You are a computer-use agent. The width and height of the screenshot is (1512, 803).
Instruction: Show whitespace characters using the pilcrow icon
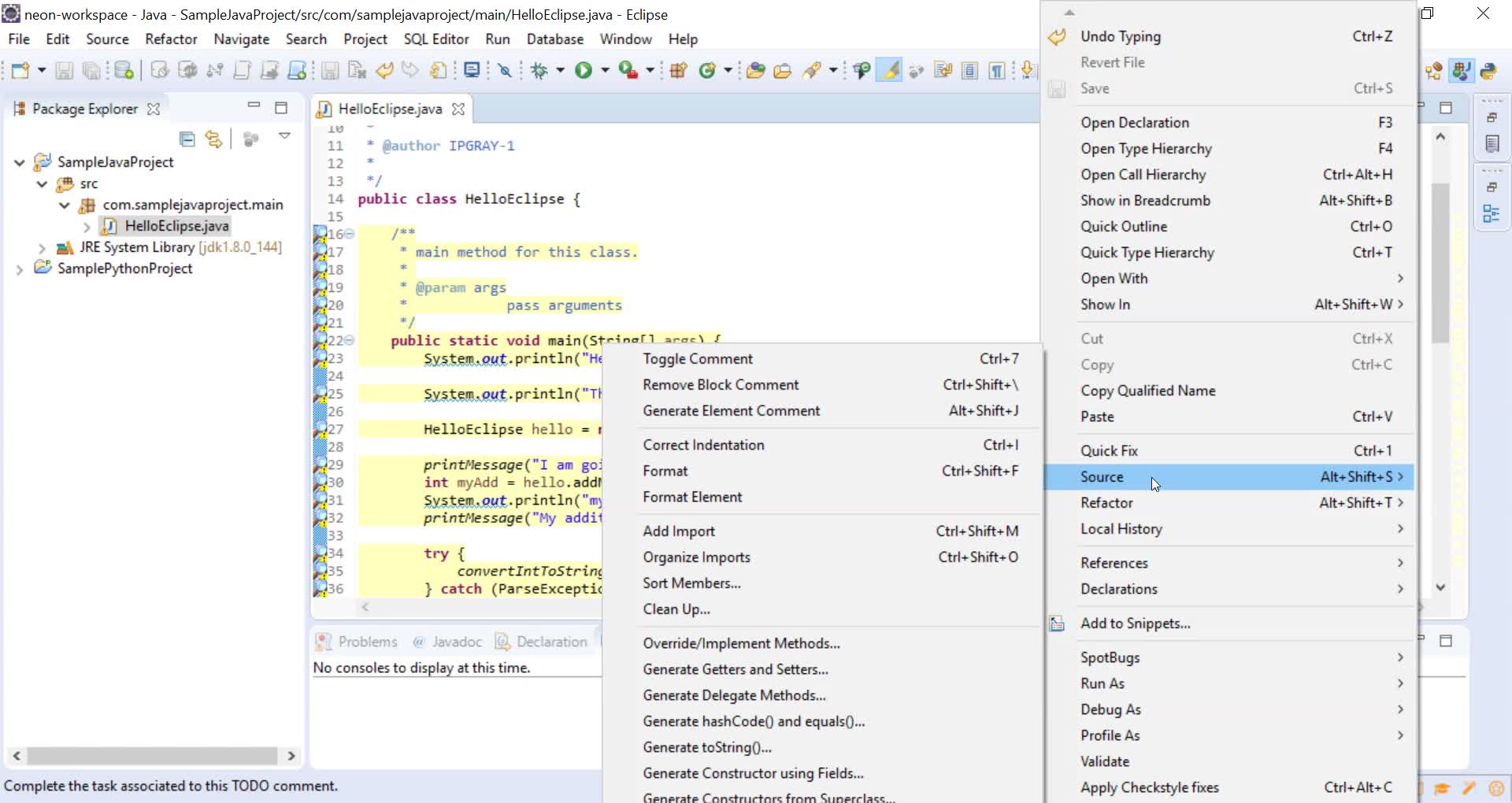click(997, 70)
